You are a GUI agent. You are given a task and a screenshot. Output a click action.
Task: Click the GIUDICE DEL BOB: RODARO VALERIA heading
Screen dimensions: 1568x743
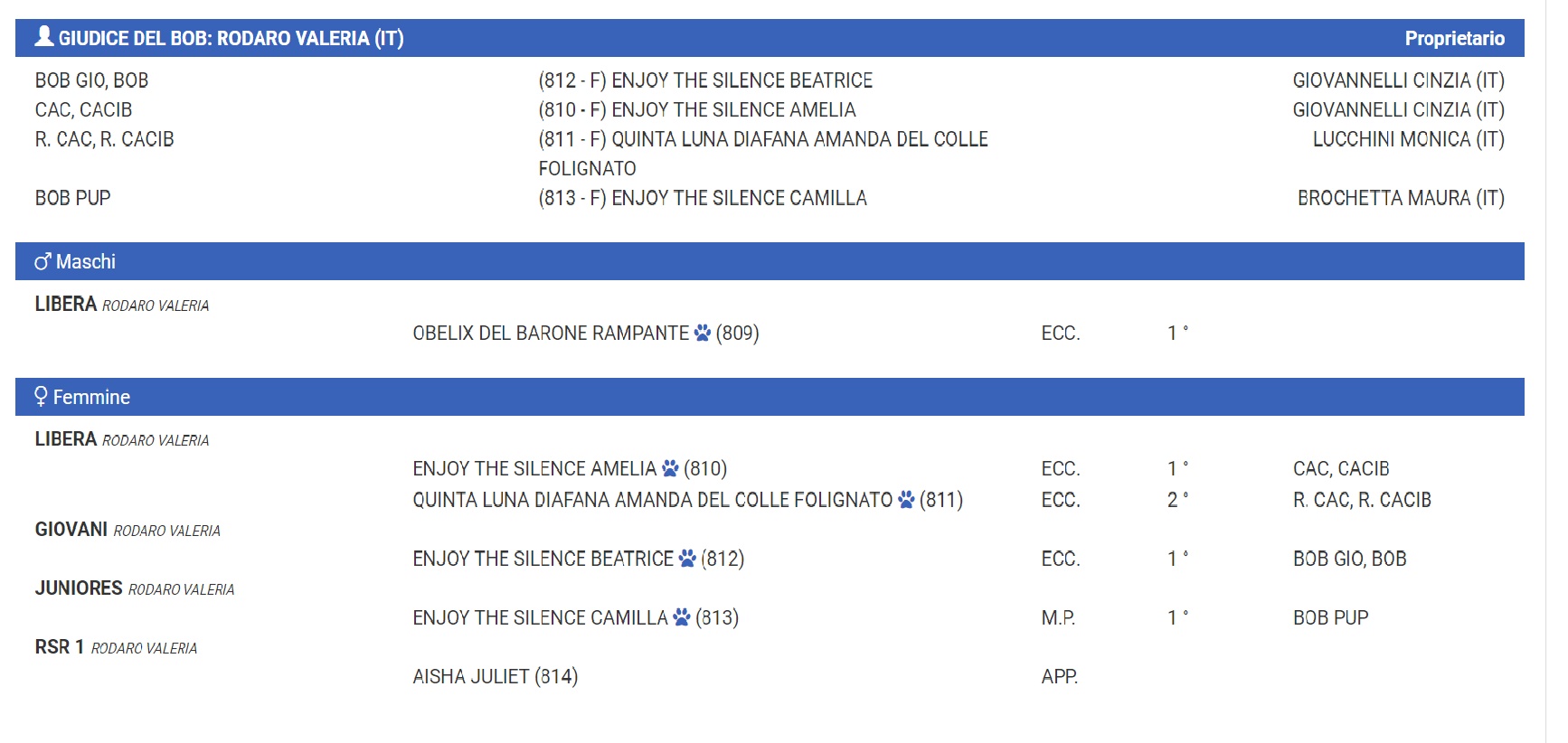pos(231,38)
